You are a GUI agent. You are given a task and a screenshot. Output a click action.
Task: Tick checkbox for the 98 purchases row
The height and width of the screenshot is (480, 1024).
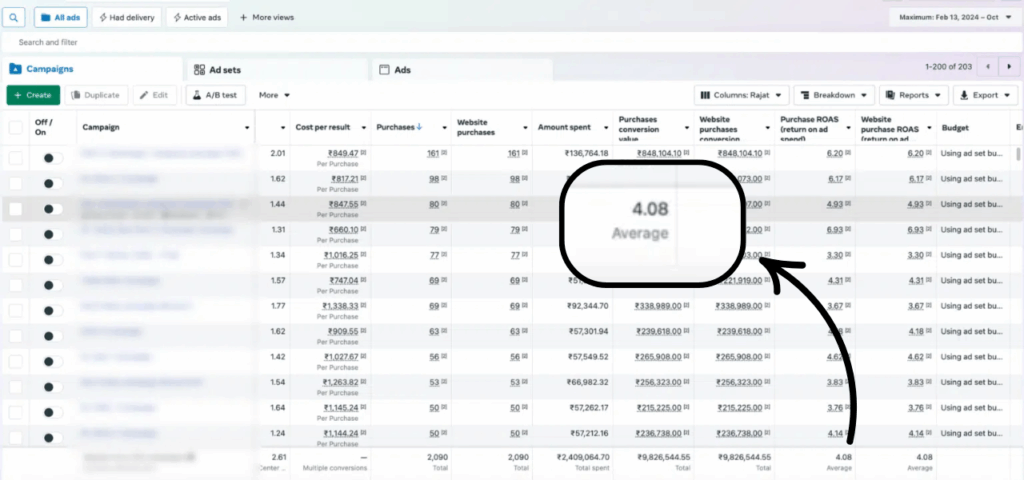[x=16, y=184]
